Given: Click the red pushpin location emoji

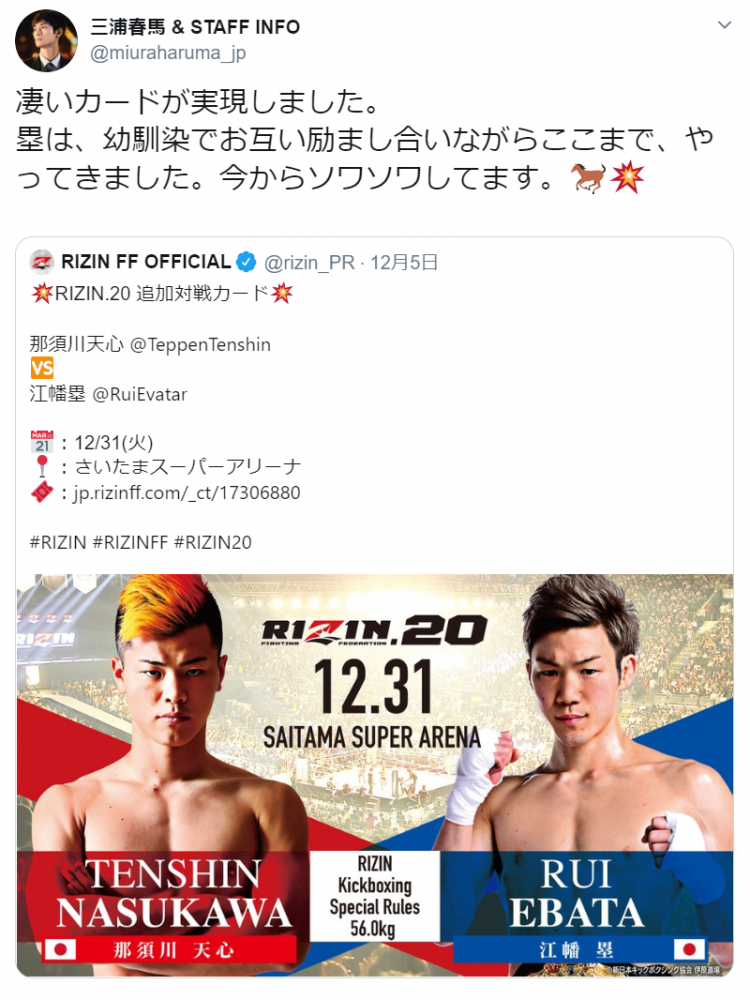Looking at the screenshot, I should 42,467.
